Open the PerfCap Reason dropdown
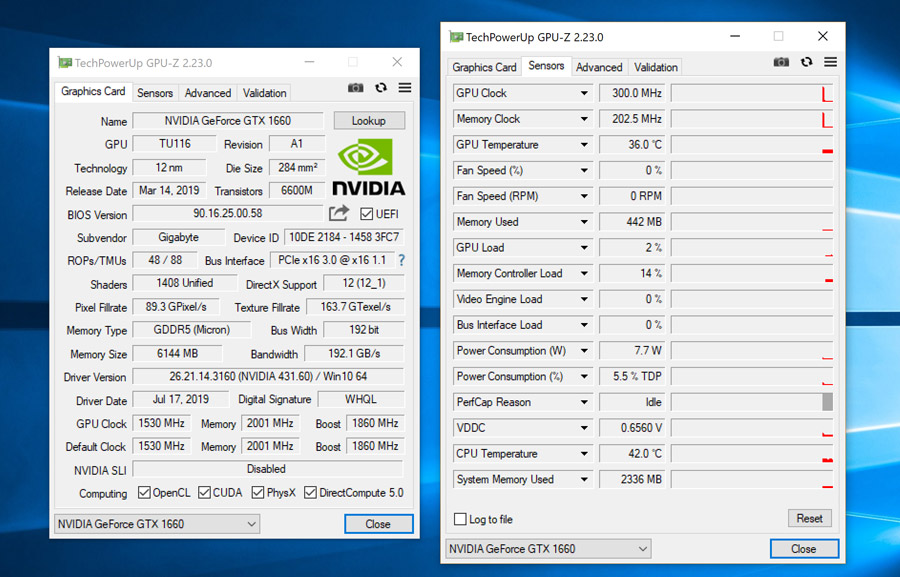 tap(584, 402)
